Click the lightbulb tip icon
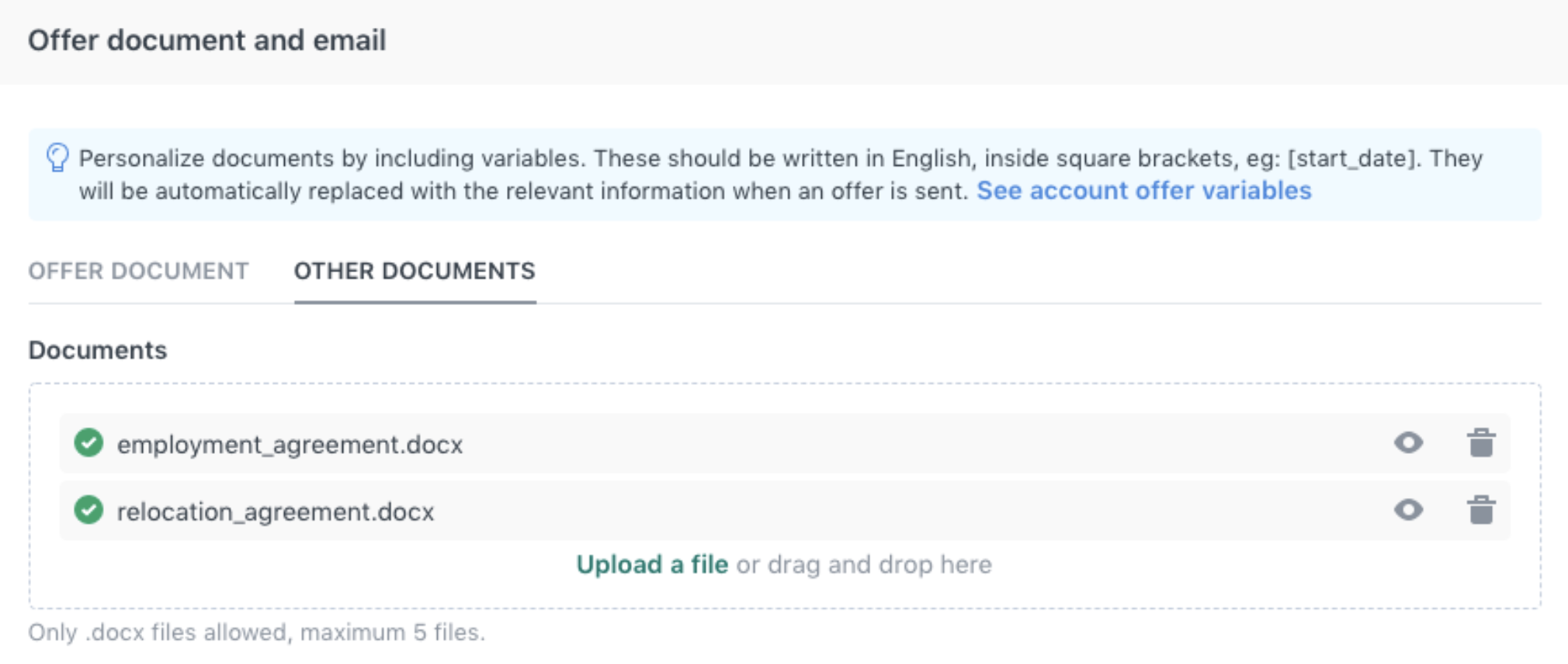Image resolution: width=1568 pixels, height=664 pixels. tap(57, 157)
